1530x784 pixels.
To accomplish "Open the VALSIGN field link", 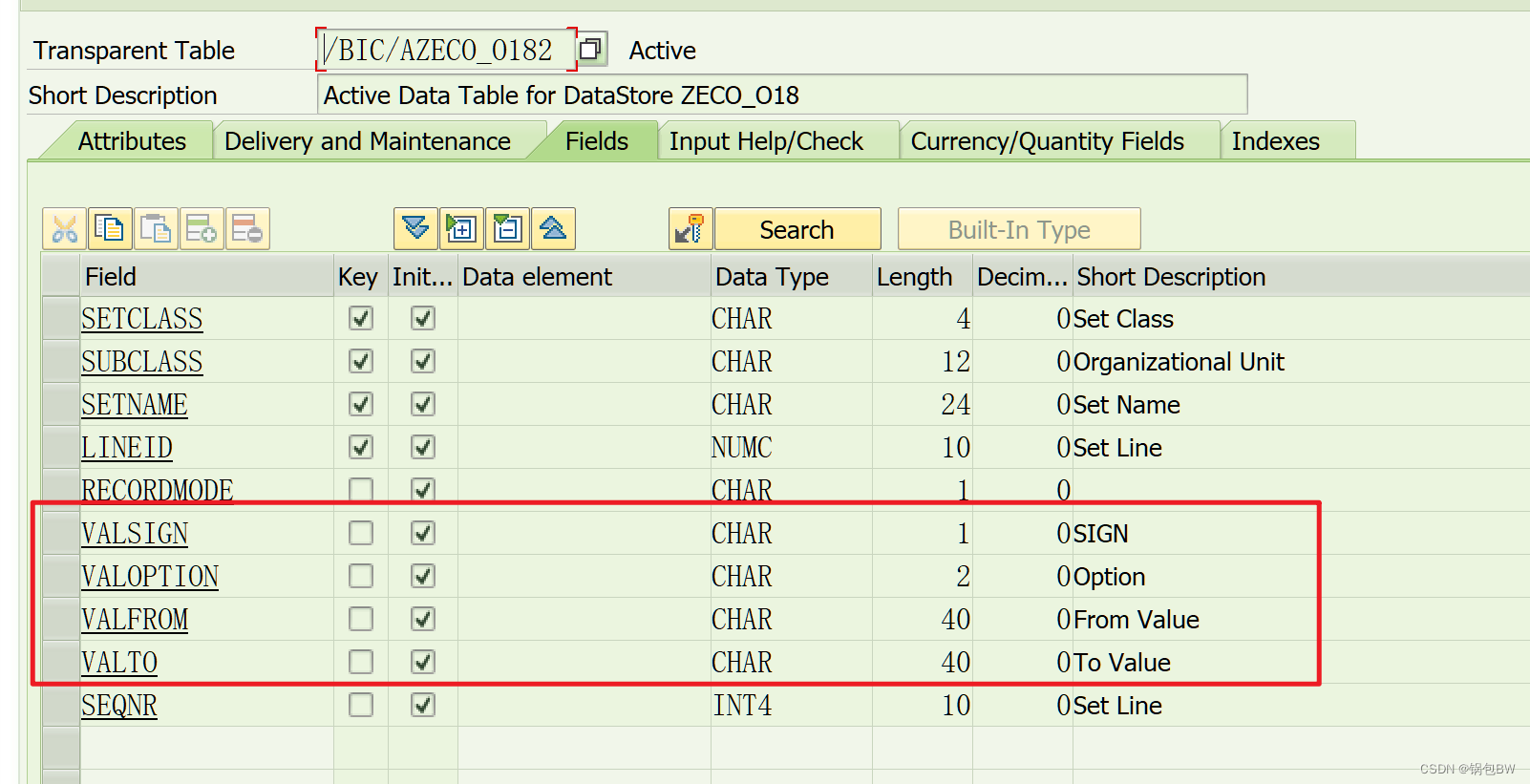I will coord(135,534).
